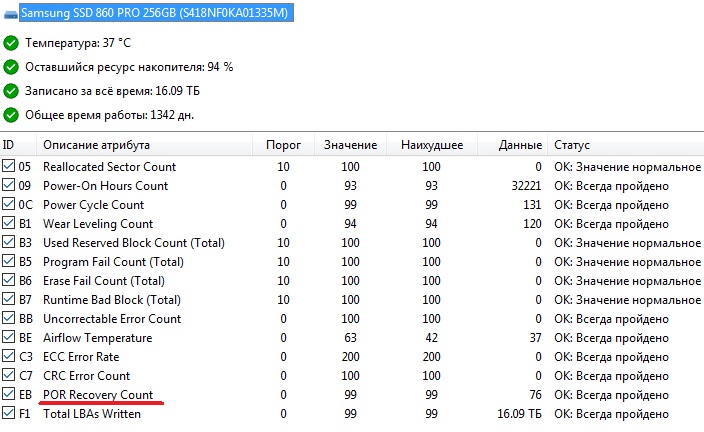Sort by Порог column header
Screen dimensions: 704x432
click(283, 145)
